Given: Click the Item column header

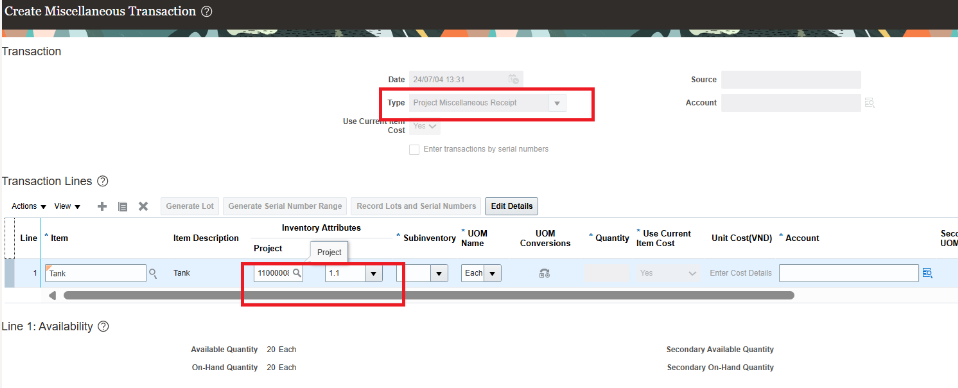Looking at the screenshot, I should pos(59,238).
